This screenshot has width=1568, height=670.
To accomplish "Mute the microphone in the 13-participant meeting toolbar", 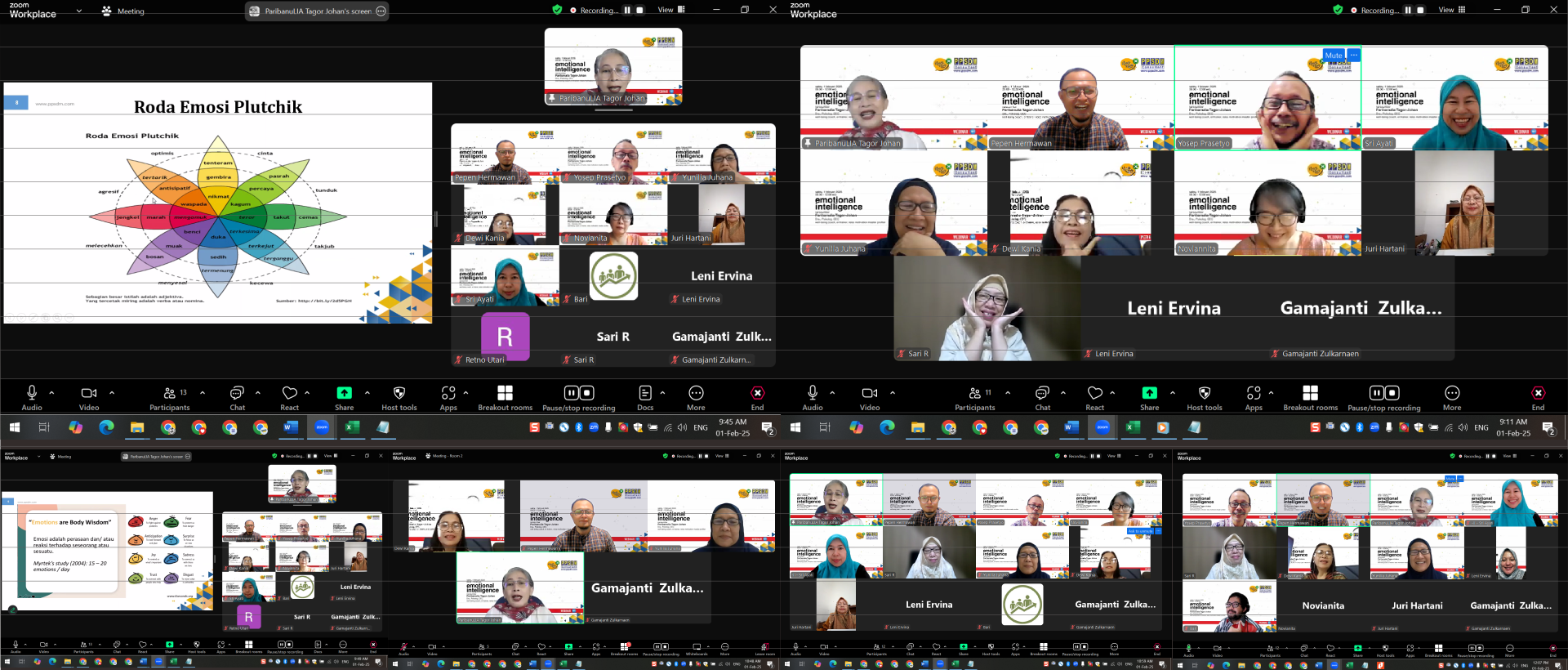I will (32, 396).
